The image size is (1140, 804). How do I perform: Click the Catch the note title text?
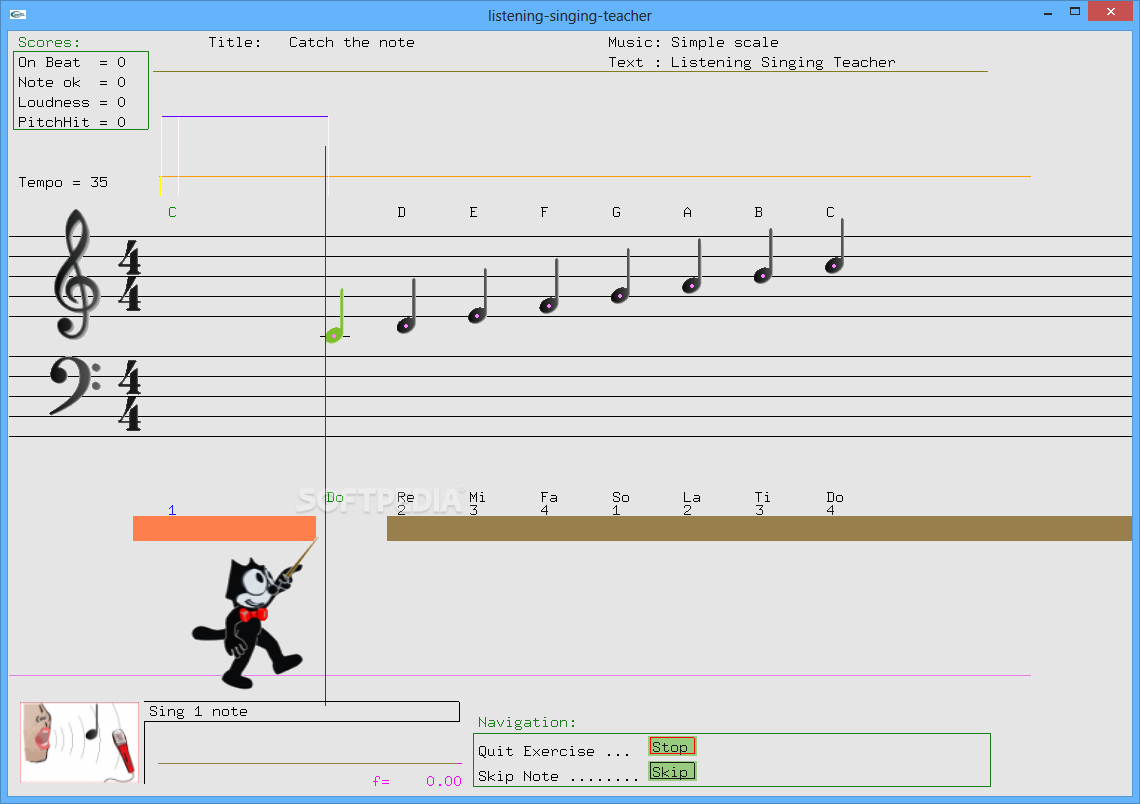click(352, 42)
